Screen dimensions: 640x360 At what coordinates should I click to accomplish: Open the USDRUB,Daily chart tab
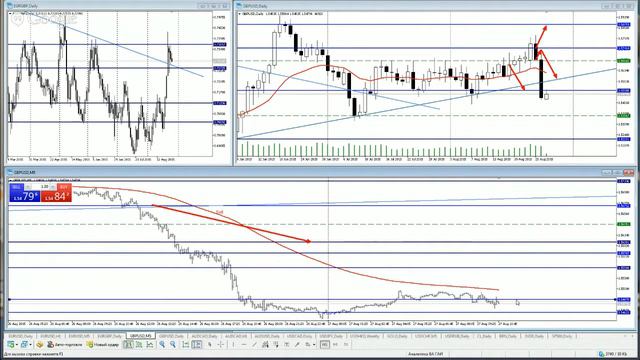pos(457,336)
